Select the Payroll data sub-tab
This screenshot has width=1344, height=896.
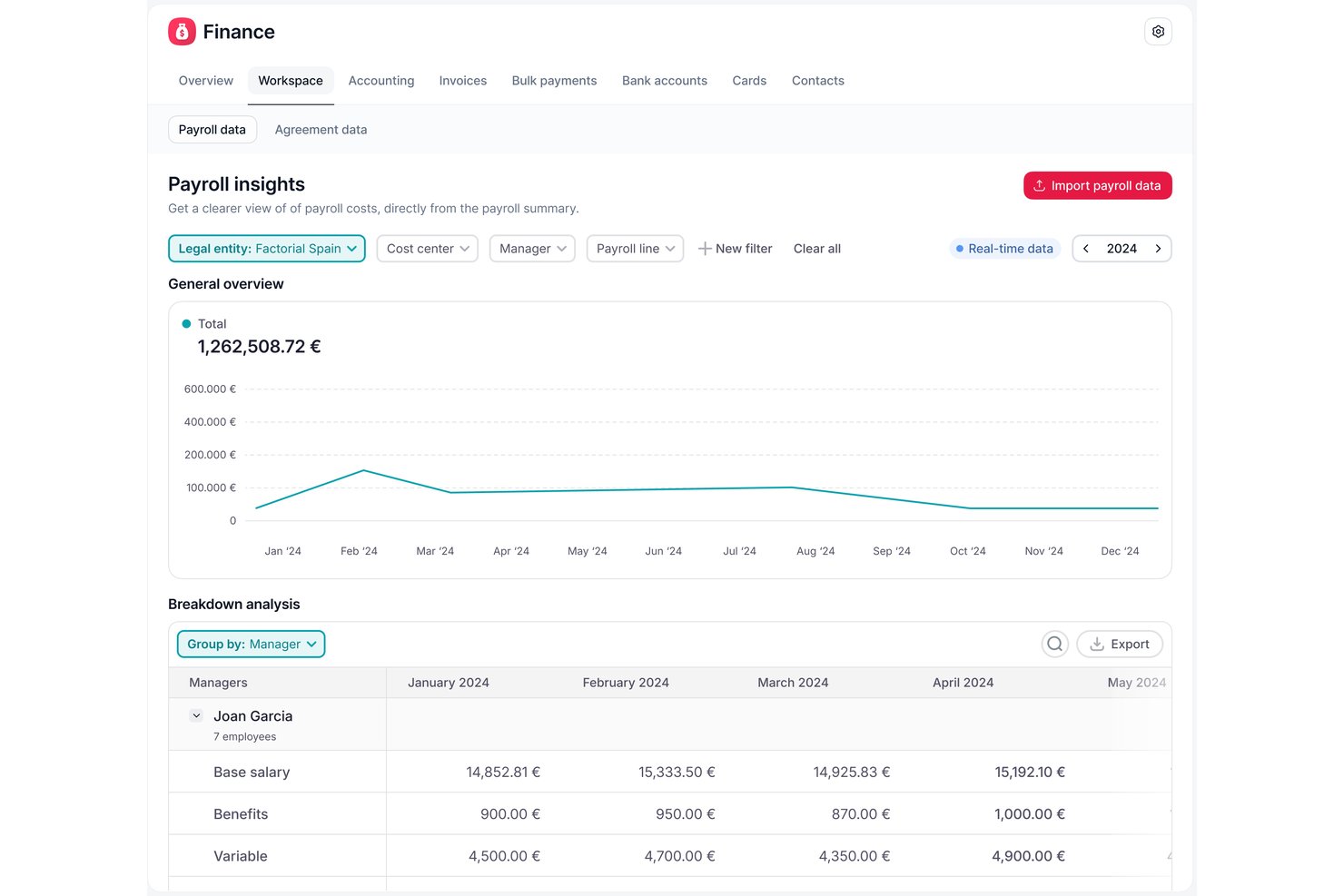tap(212, 130)
